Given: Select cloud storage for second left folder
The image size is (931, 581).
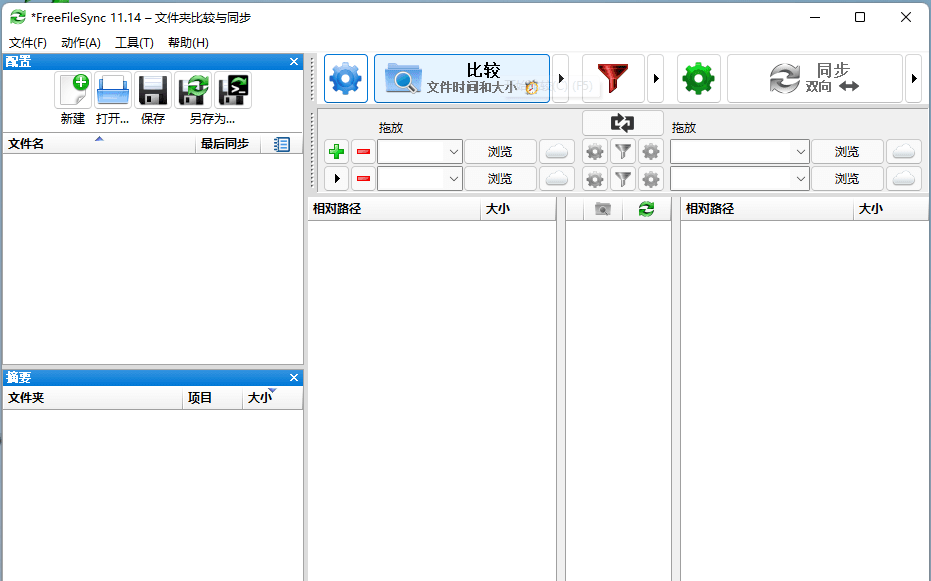Looking at the screenshot, I should (x=557, y=179).
